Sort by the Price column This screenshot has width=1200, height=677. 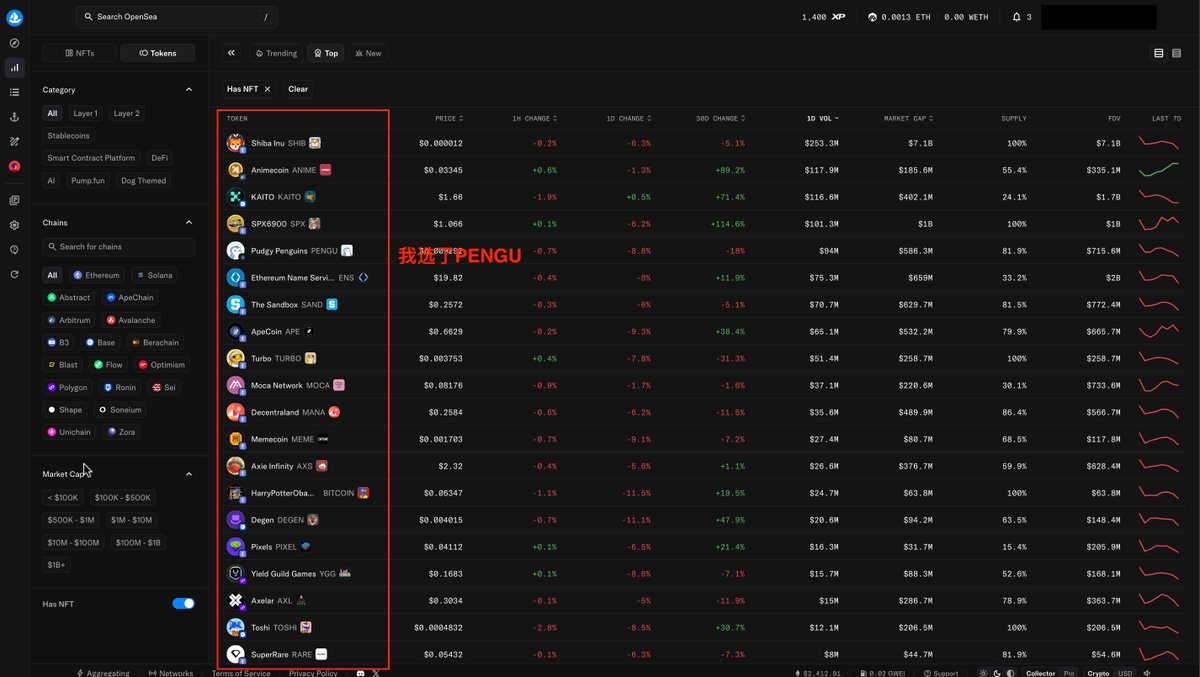(448, 118)
